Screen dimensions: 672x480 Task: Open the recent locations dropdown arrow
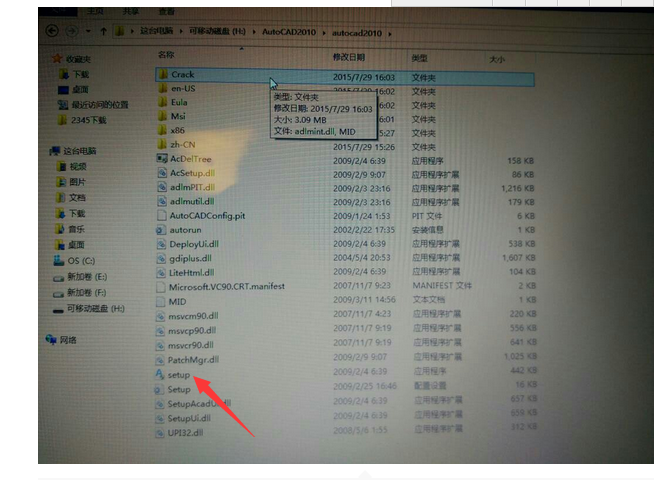coord(88,31)
